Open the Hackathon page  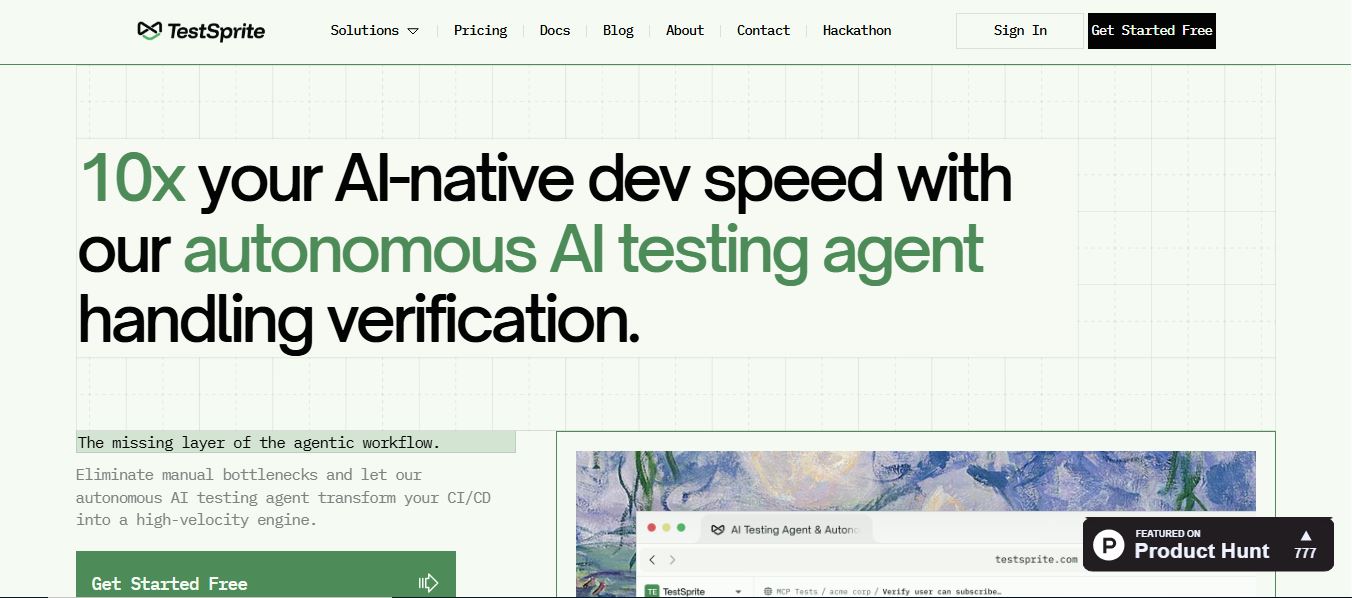857,31
